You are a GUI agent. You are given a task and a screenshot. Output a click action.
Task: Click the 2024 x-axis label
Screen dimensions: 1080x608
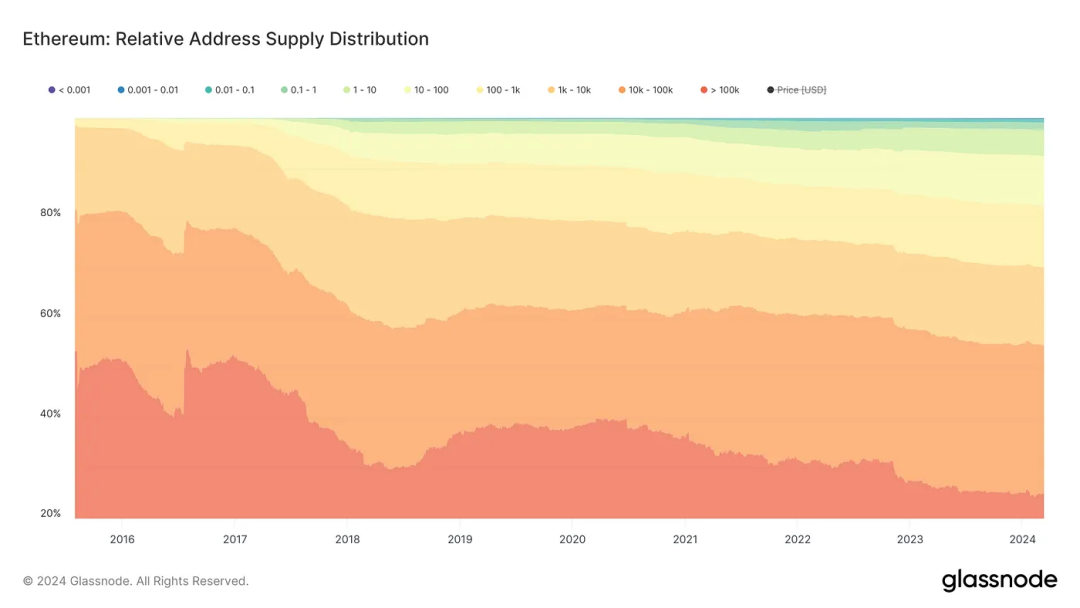pyautogui.click(x=1022, y=539)
